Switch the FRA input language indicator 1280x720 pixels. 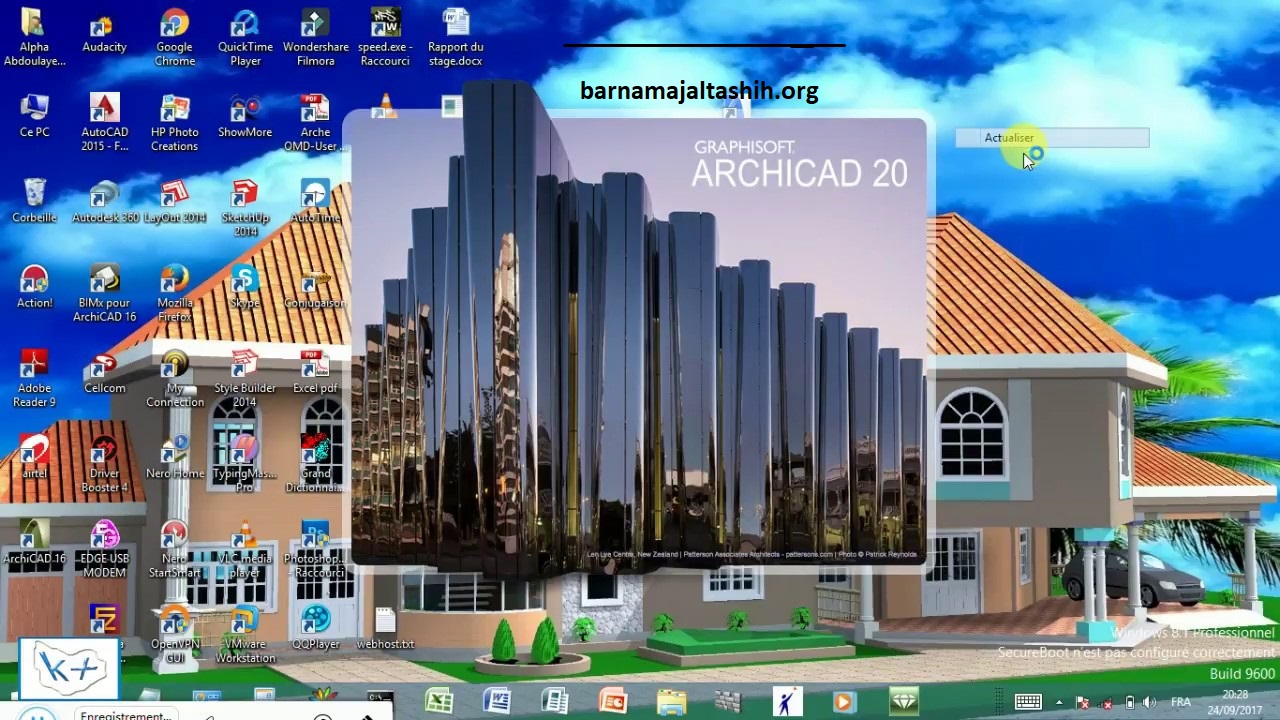pos(1181,702)
